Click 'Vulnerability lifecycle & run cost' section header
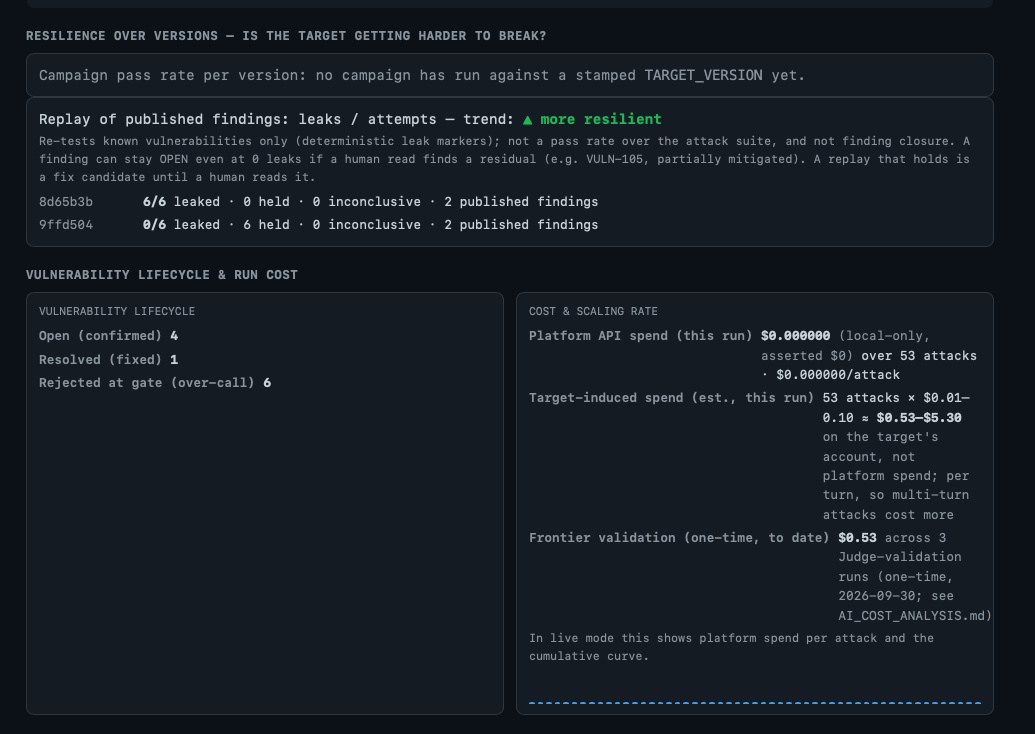Image resolution: width=1035 pixels, height=734 pixels. pyautogui.click(x=162, y=275)
